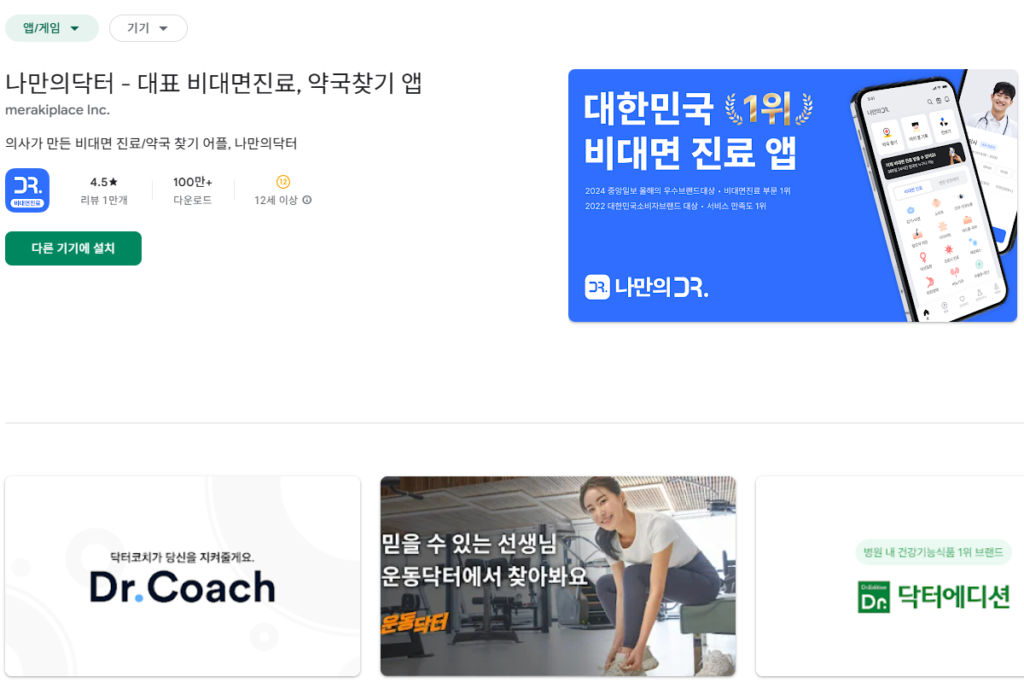Open the 닥터에디션 app card
The width and height of the screenshot is (1024, 683).
(x=889, y=576)
